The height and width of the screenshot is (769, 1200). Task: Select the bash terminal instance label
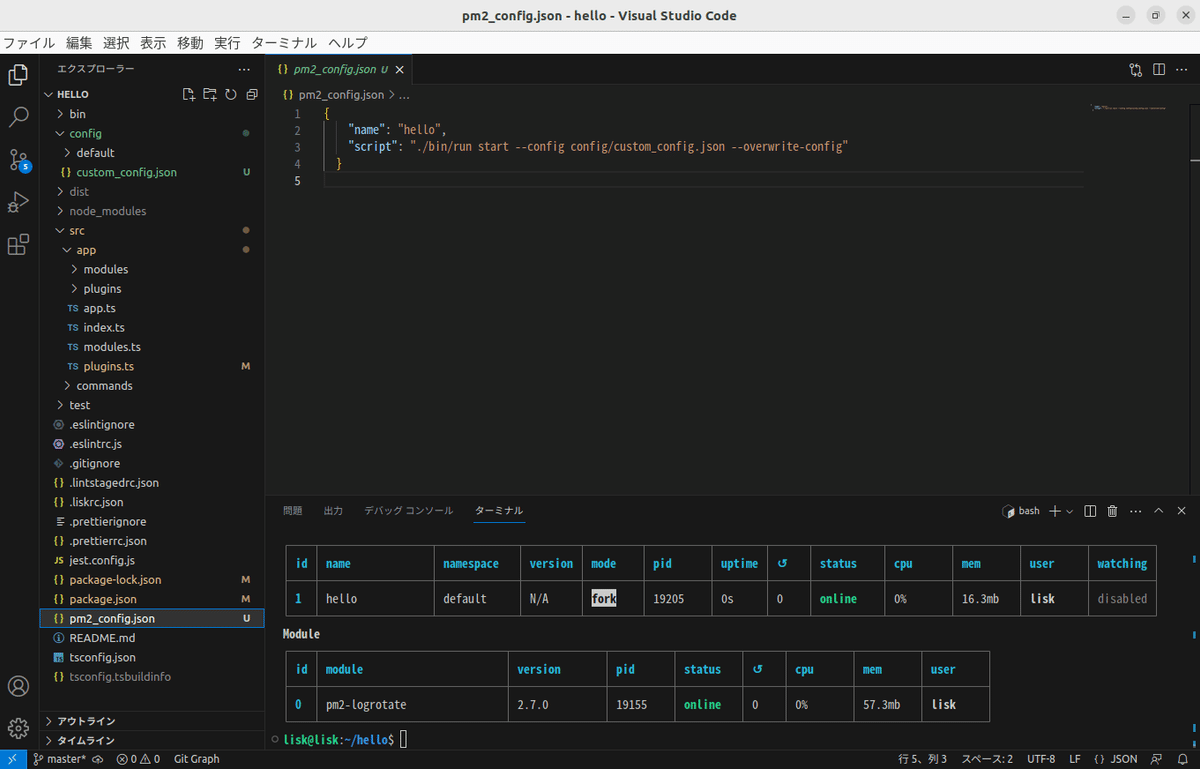(x=1021, y=511)
